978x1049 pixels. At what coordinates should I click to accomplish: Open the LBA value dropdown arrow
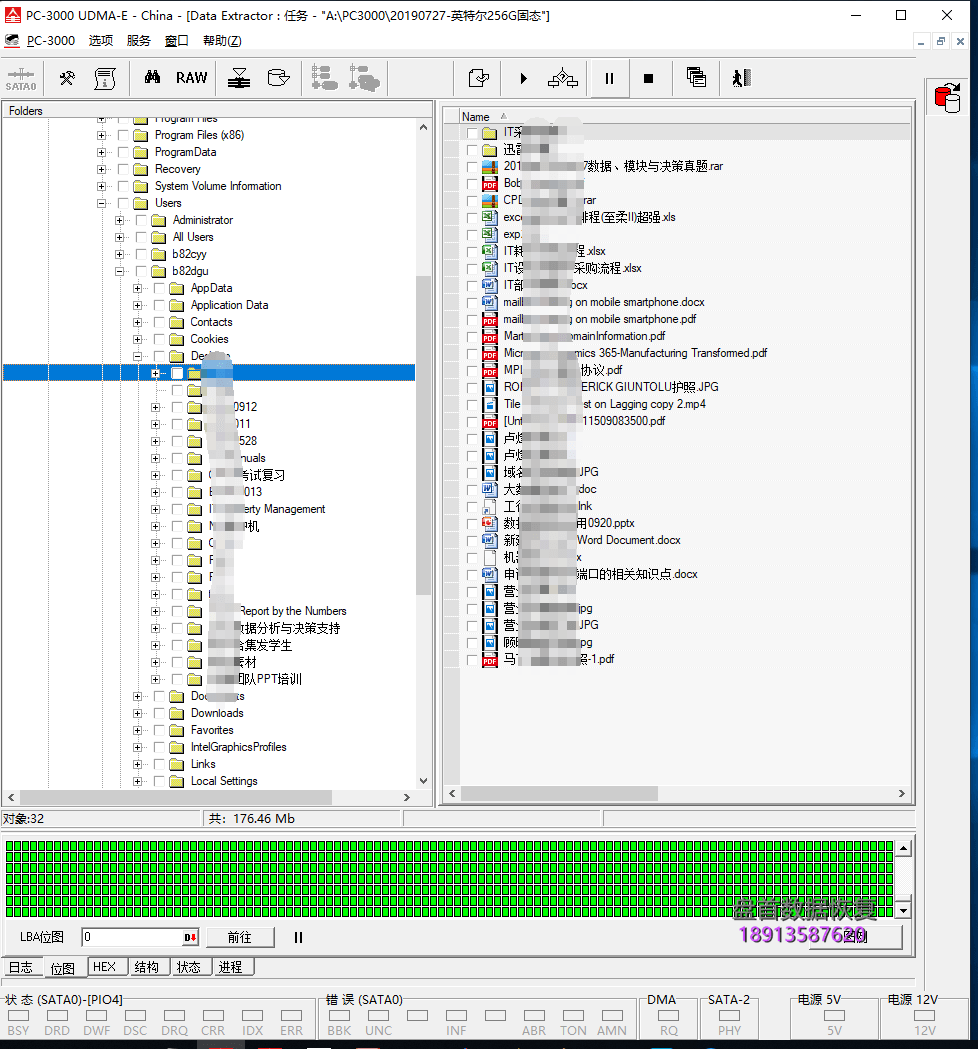[190, 937]
